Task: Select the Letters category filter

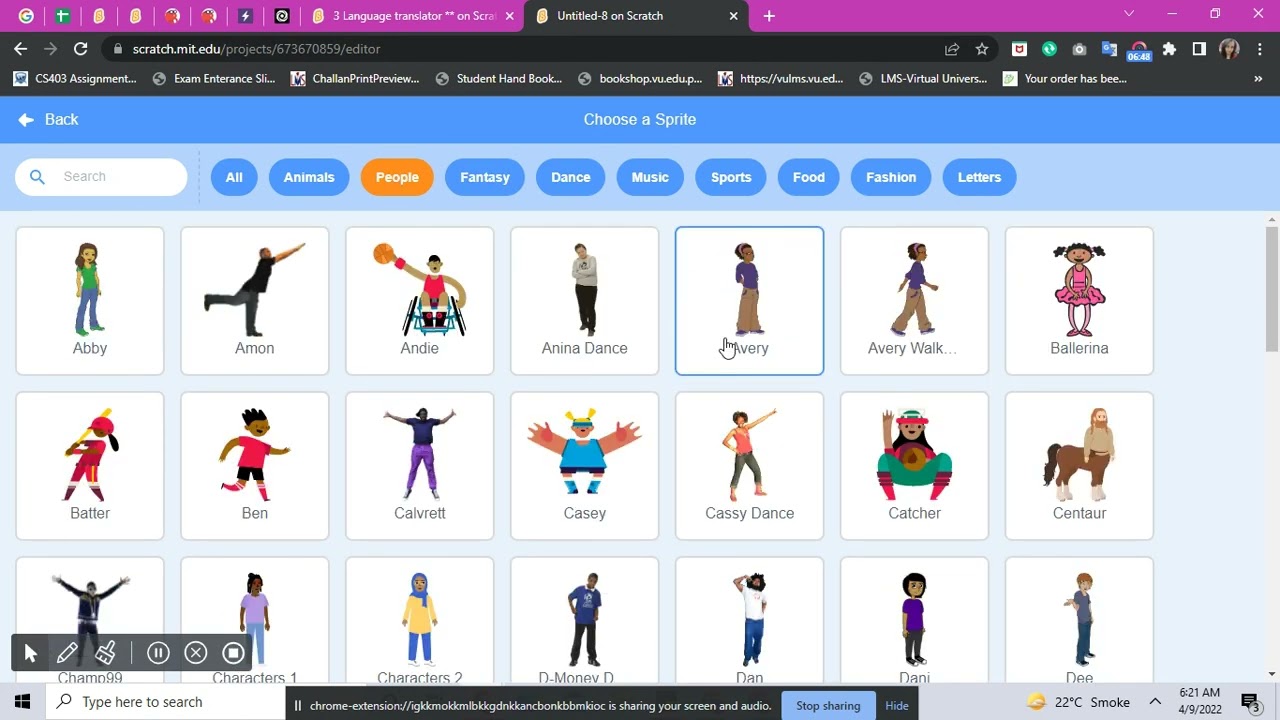Action: coord(979,177)
